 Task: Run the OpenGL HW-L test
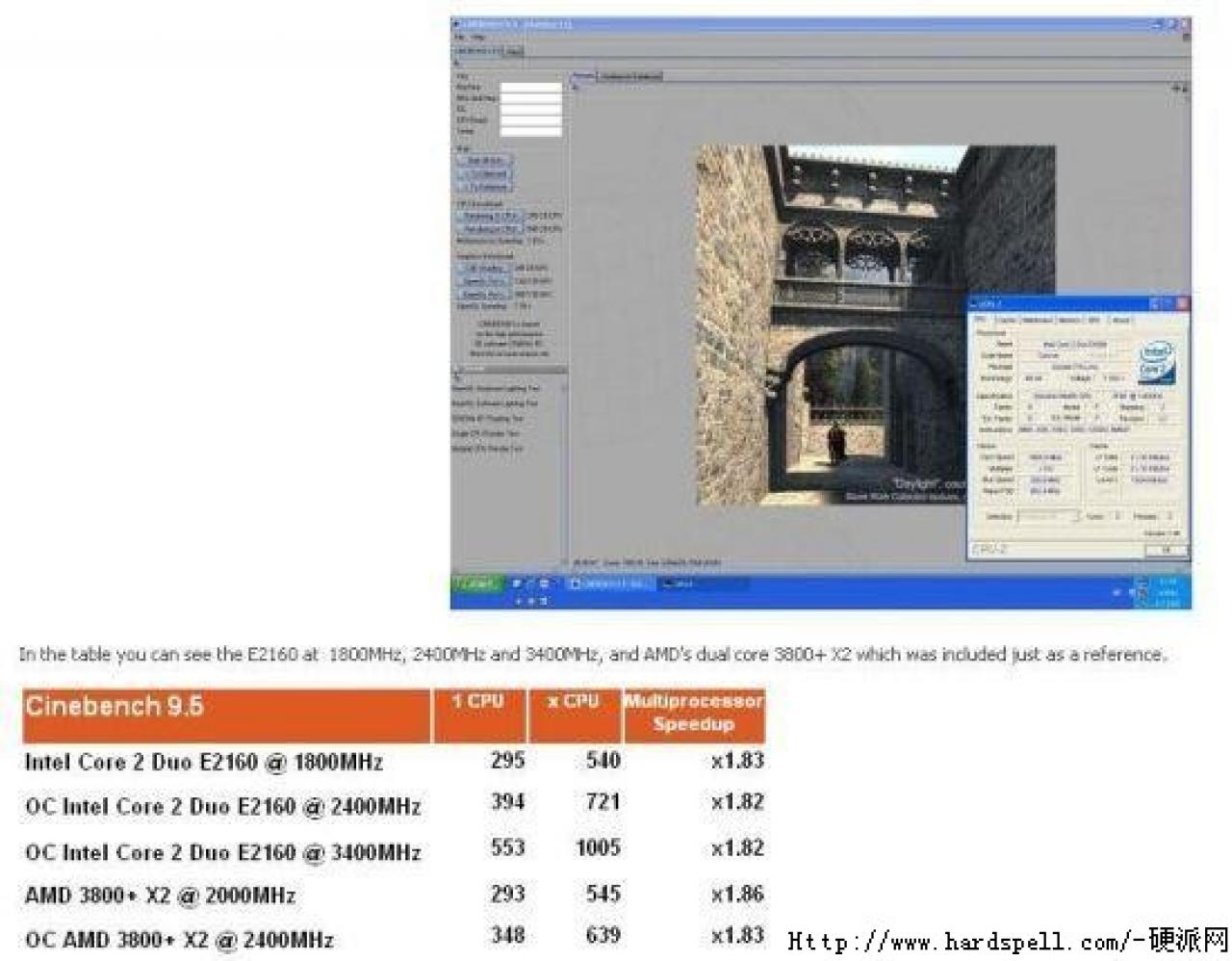pyautogui.click(x=484, y=294)
